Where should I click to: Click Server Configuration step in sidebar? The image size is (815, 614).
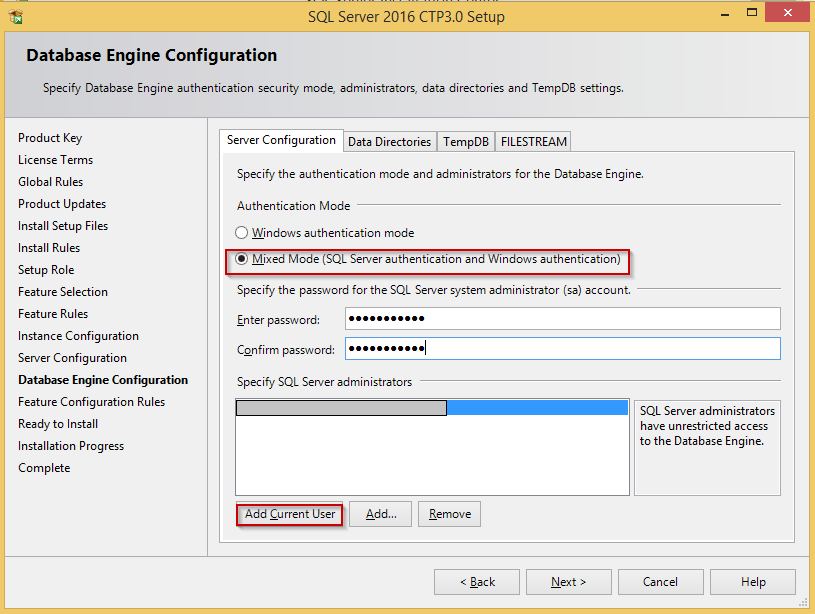click(x=72, y=358)
